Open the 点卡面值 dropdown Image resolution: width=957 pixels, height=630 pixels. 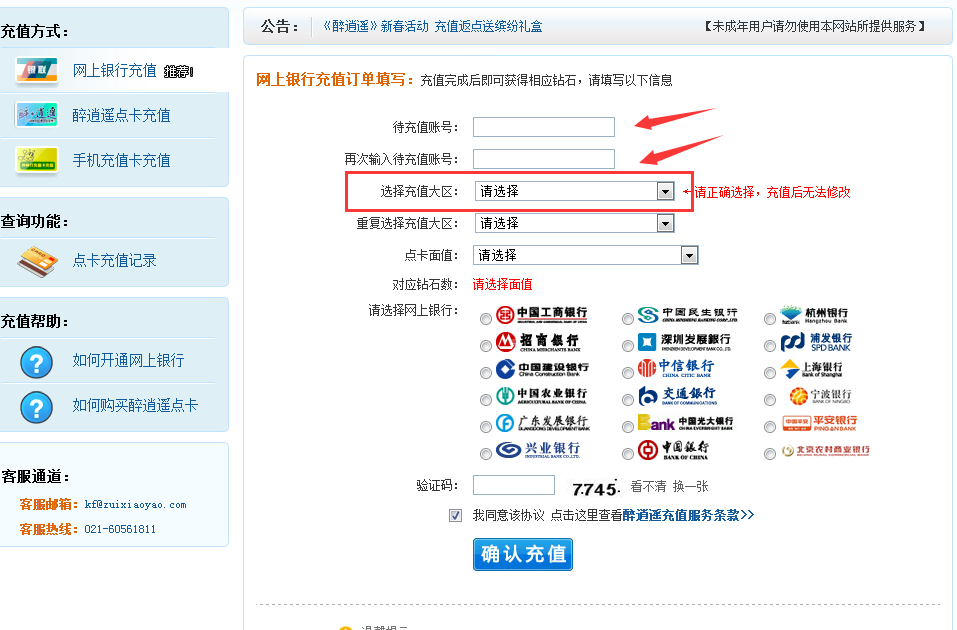[x=585, y=255]
